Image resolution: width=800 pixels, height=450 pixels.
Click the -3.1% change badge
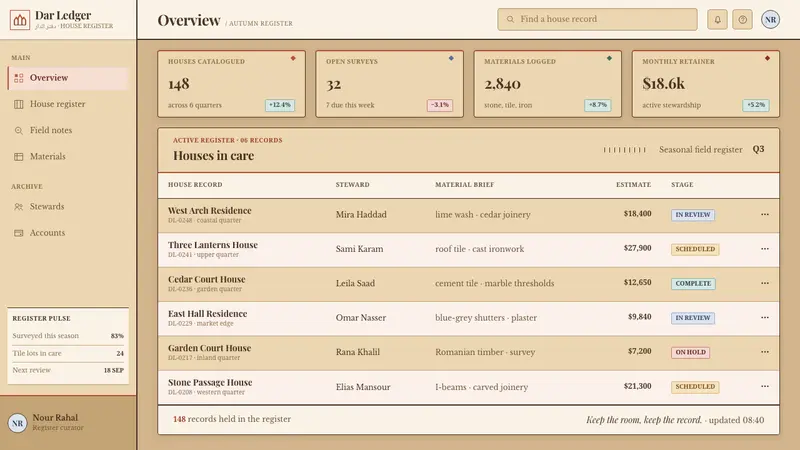coord(439,105)
